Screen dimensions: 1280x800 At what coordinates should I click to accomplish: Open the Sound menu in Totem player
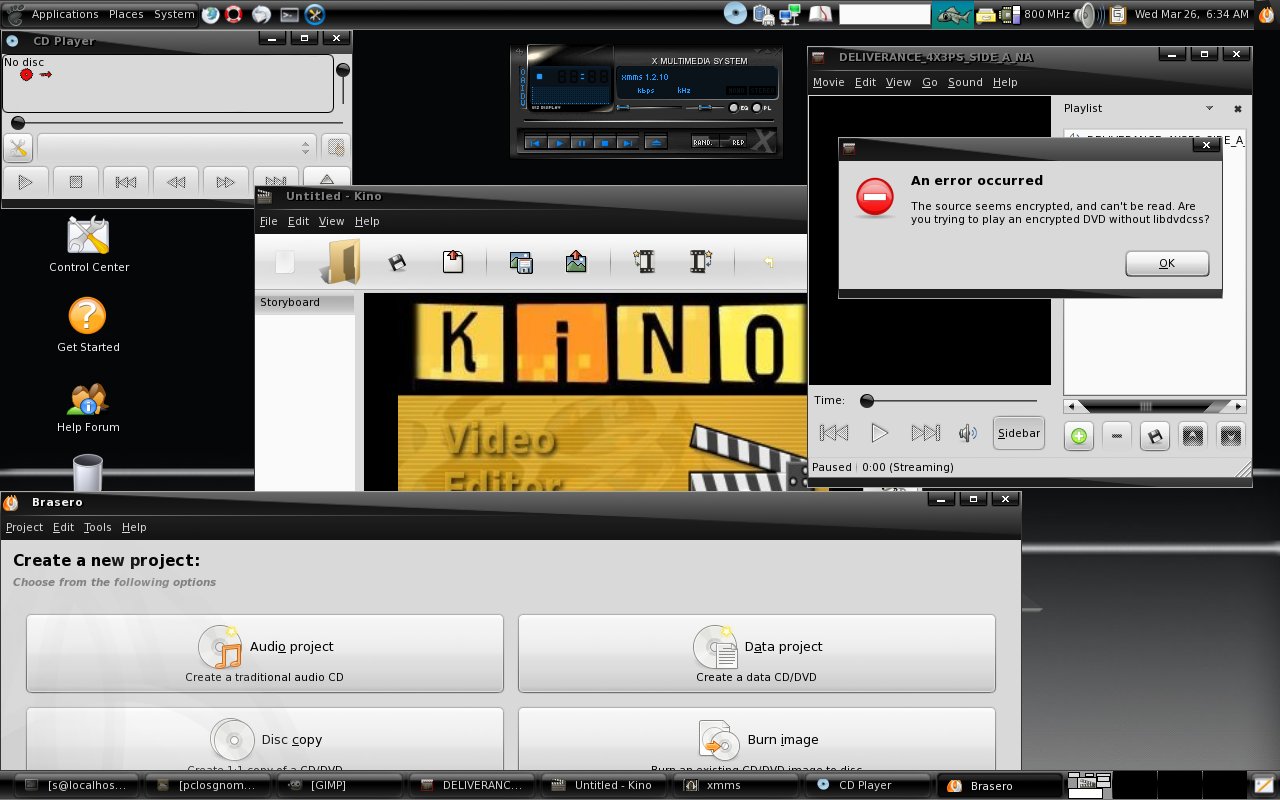coord(965,82)
